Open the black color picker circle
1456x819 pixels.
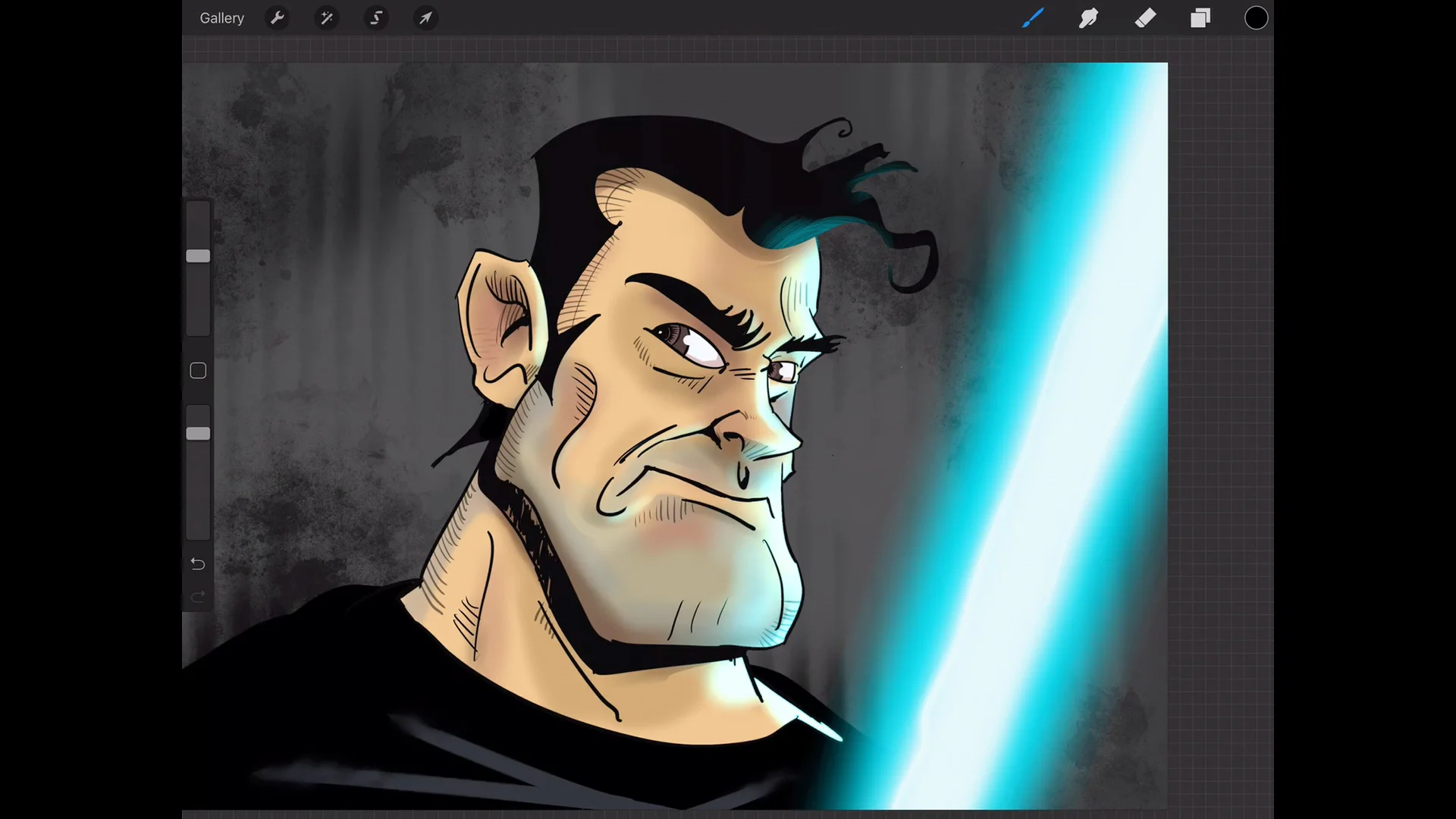[x=1256, y=18]
